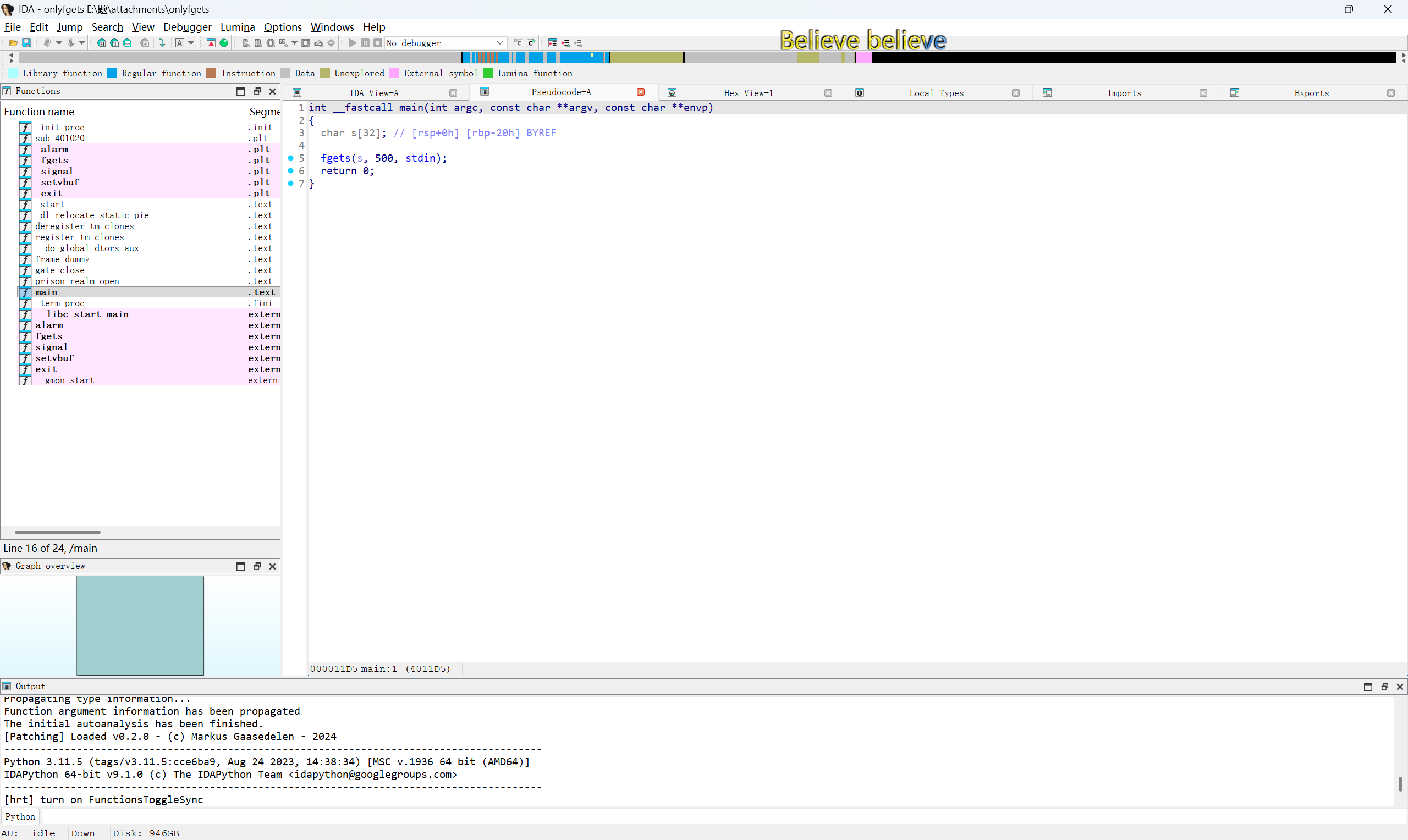Expand the text search 'A' dropdown arrow
The height and width of the screenshot is (840, 1408).
coord(191,43)
